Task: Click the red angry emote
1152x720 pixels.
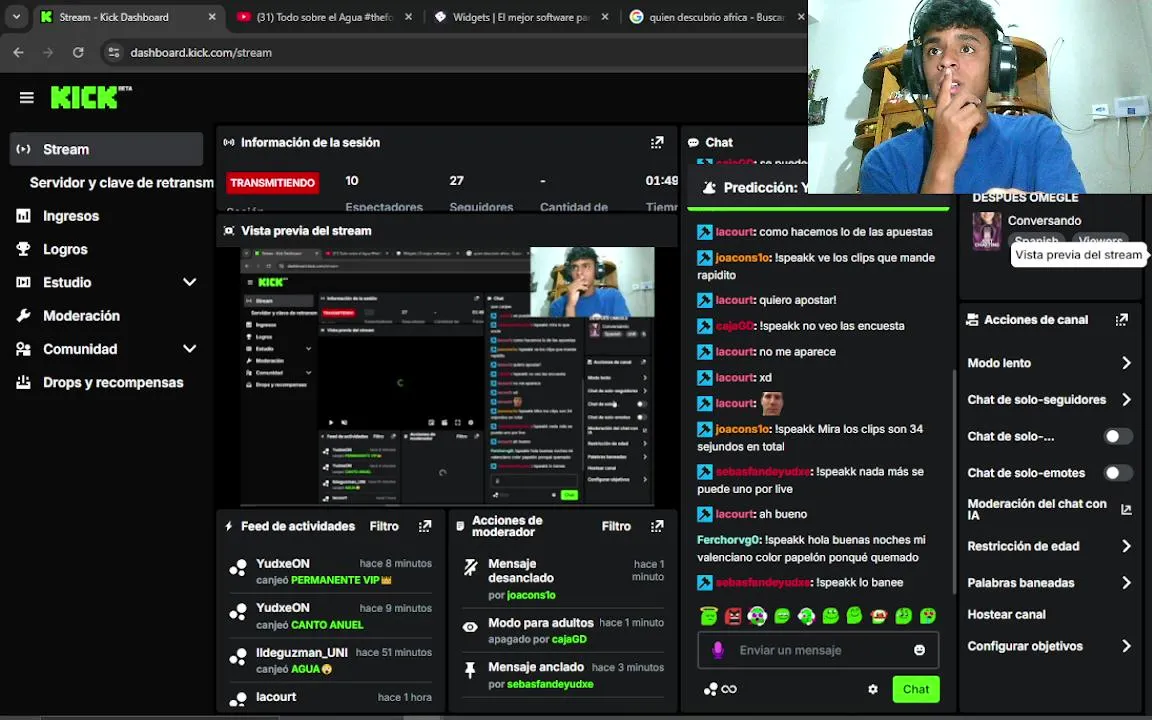Action: coord(733,616)
